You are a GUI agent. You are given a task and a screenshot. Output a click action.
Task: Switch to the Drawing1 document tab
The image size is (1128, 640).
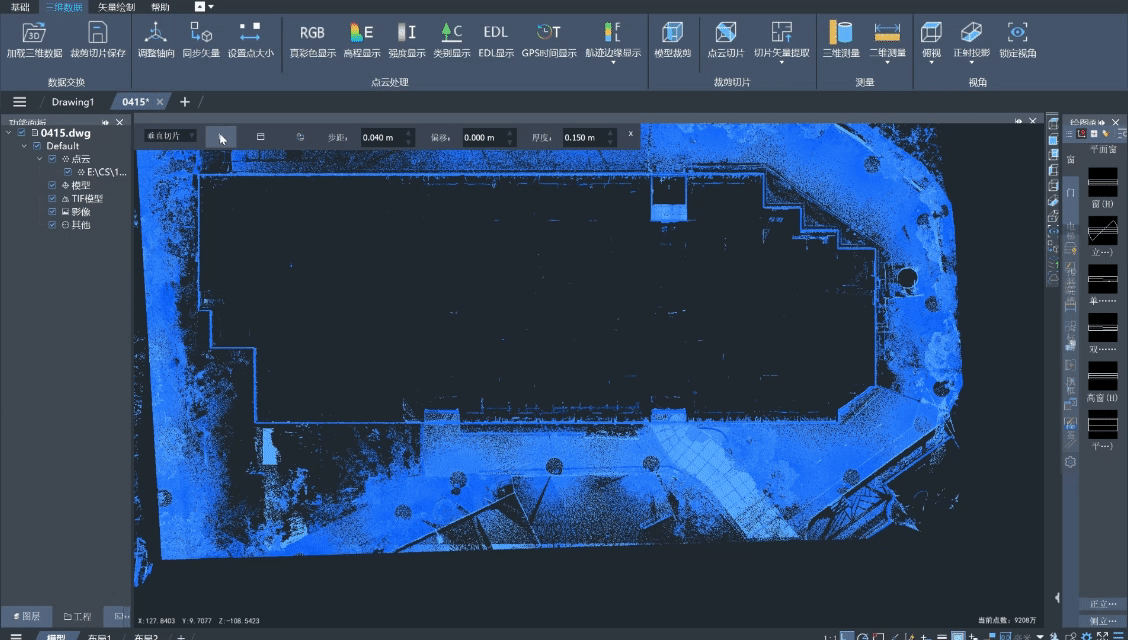[73, 102]
